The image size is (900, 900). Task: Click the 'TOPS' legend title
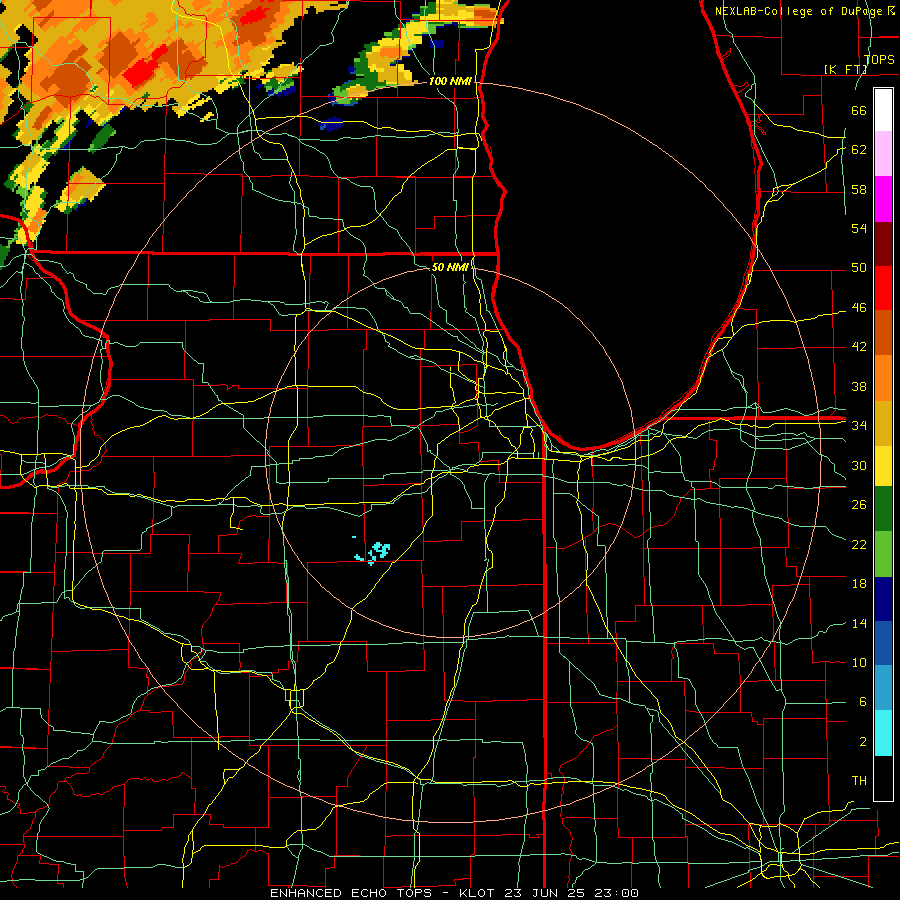(879, 59)
